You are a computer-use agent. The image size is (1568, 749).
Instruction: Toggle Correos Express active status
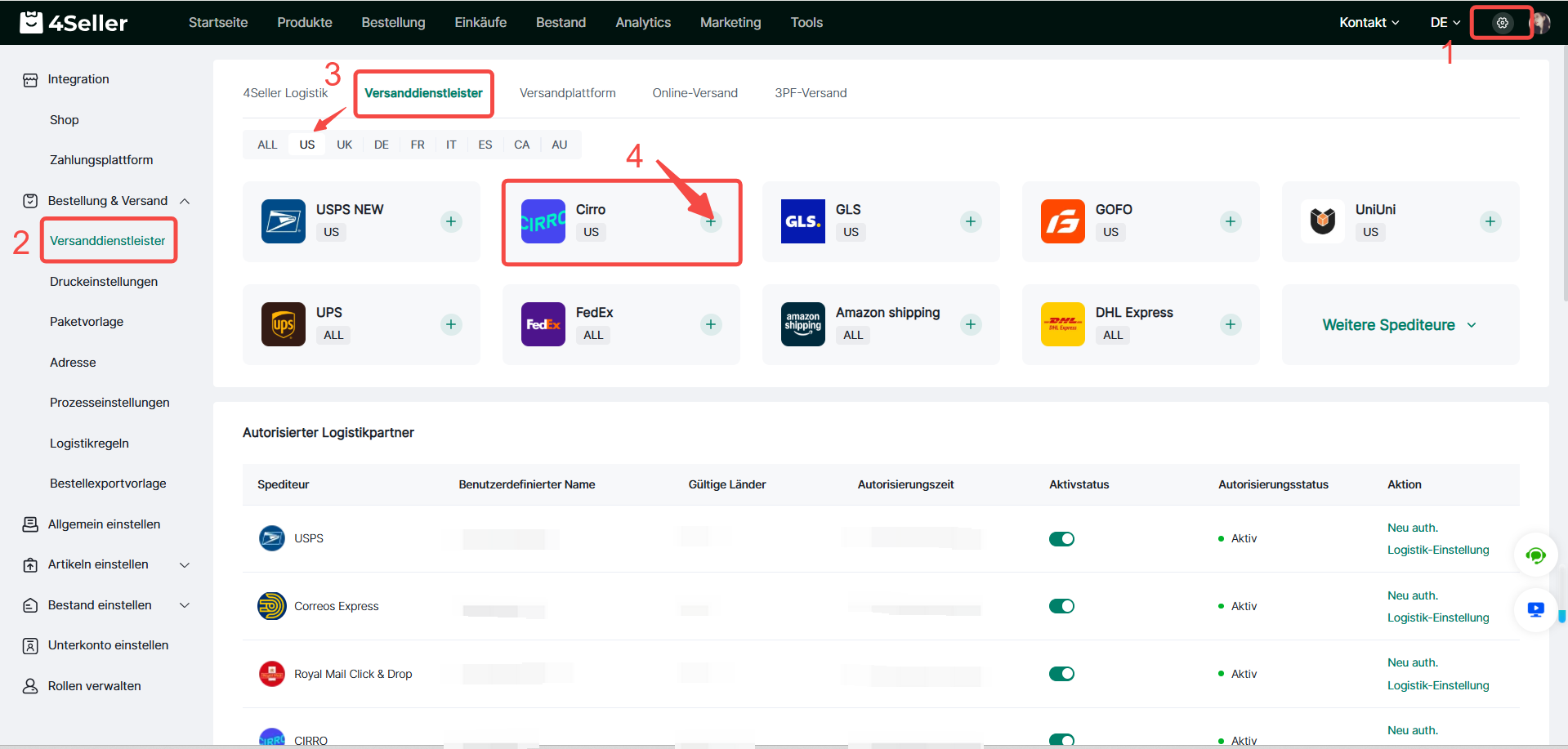tap(1061, 606)
